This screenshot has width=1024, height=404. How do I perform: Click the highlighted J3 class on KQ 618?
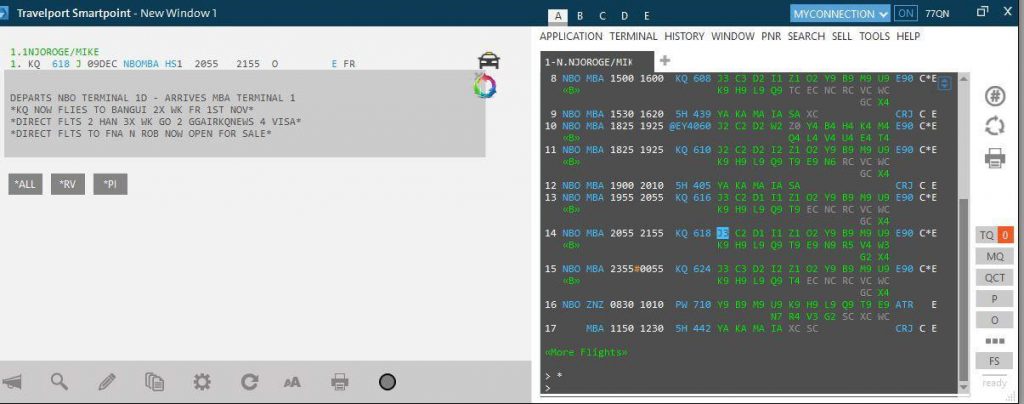[x=722, y=233]
